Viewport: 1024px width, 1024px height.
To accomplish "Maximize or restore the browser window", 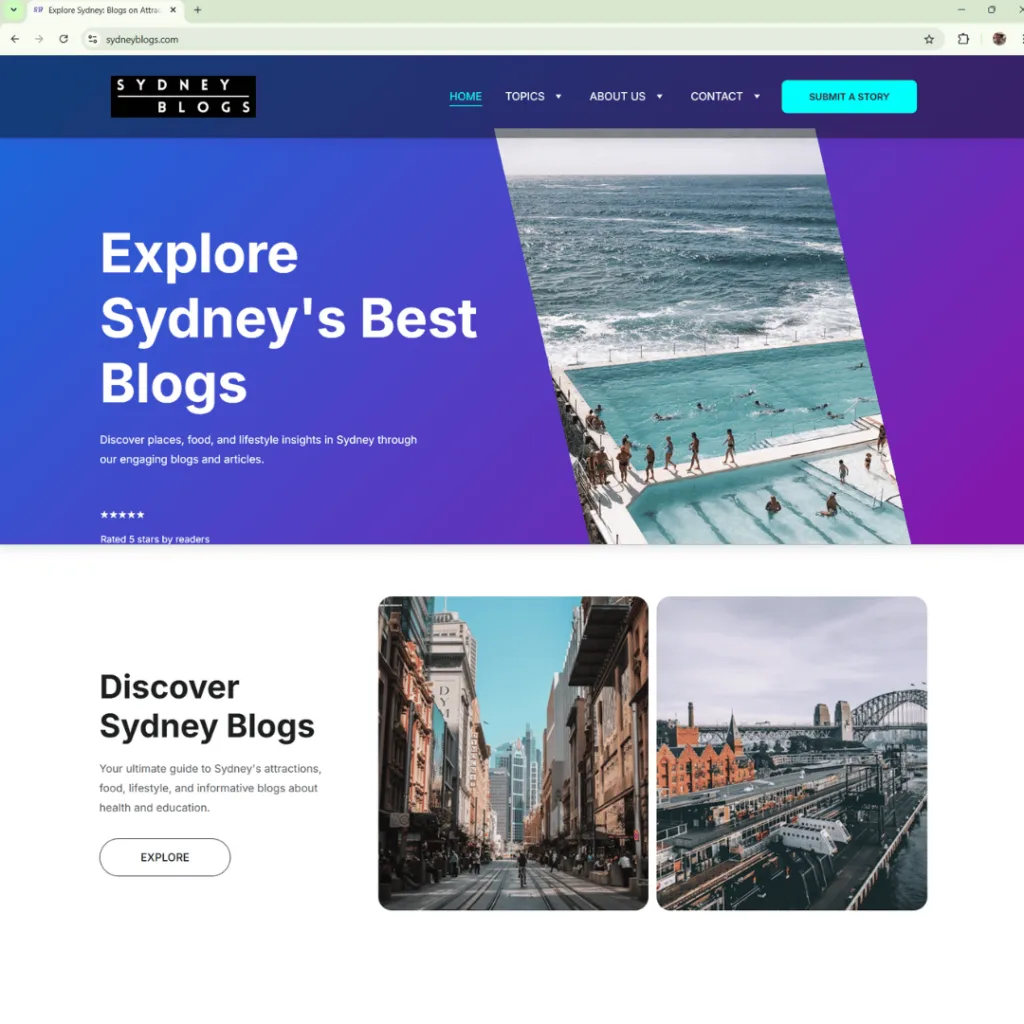I will tap(991, 10).
